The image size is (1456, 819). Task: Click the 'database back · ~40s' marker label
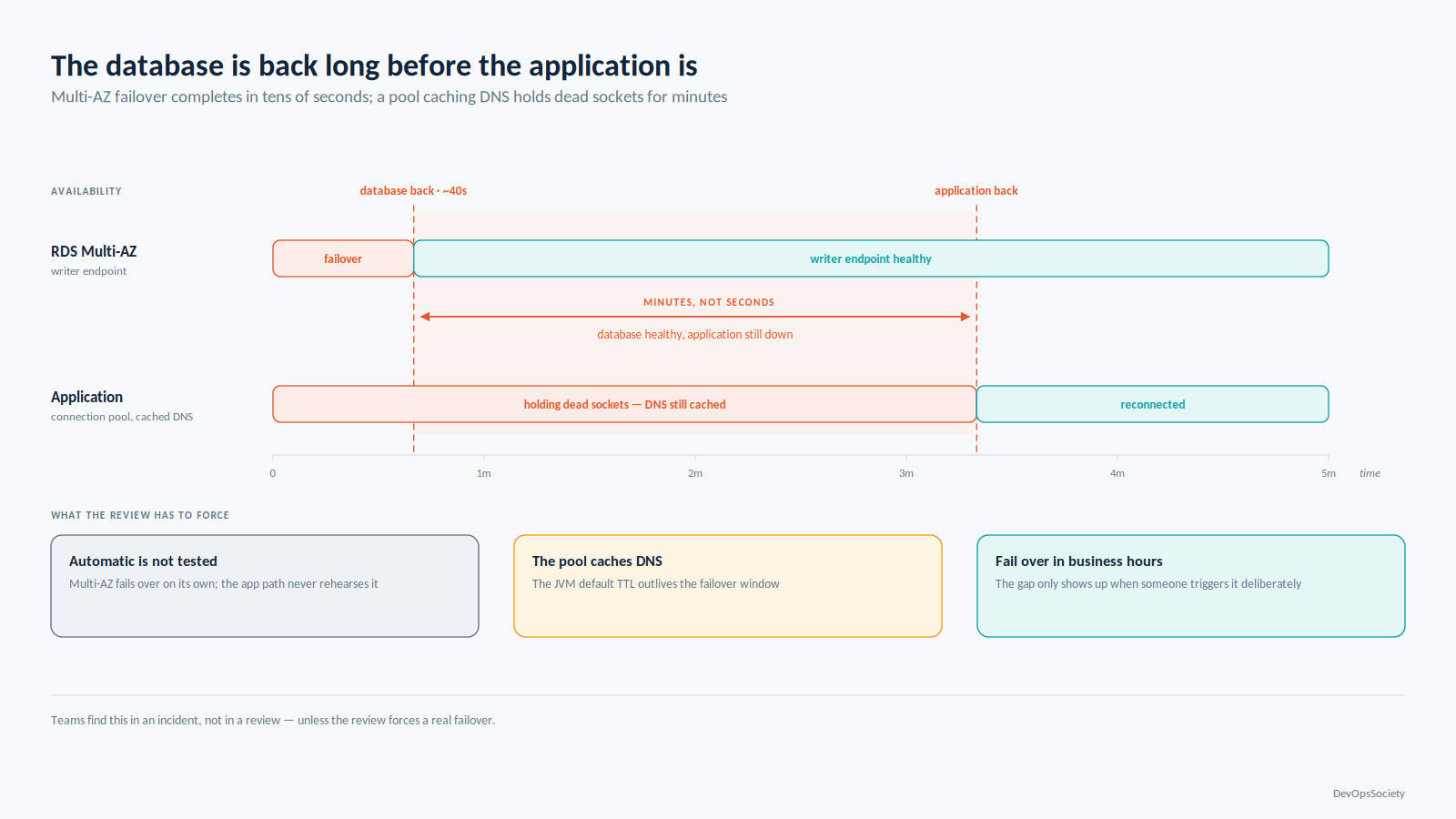point(413,191)
